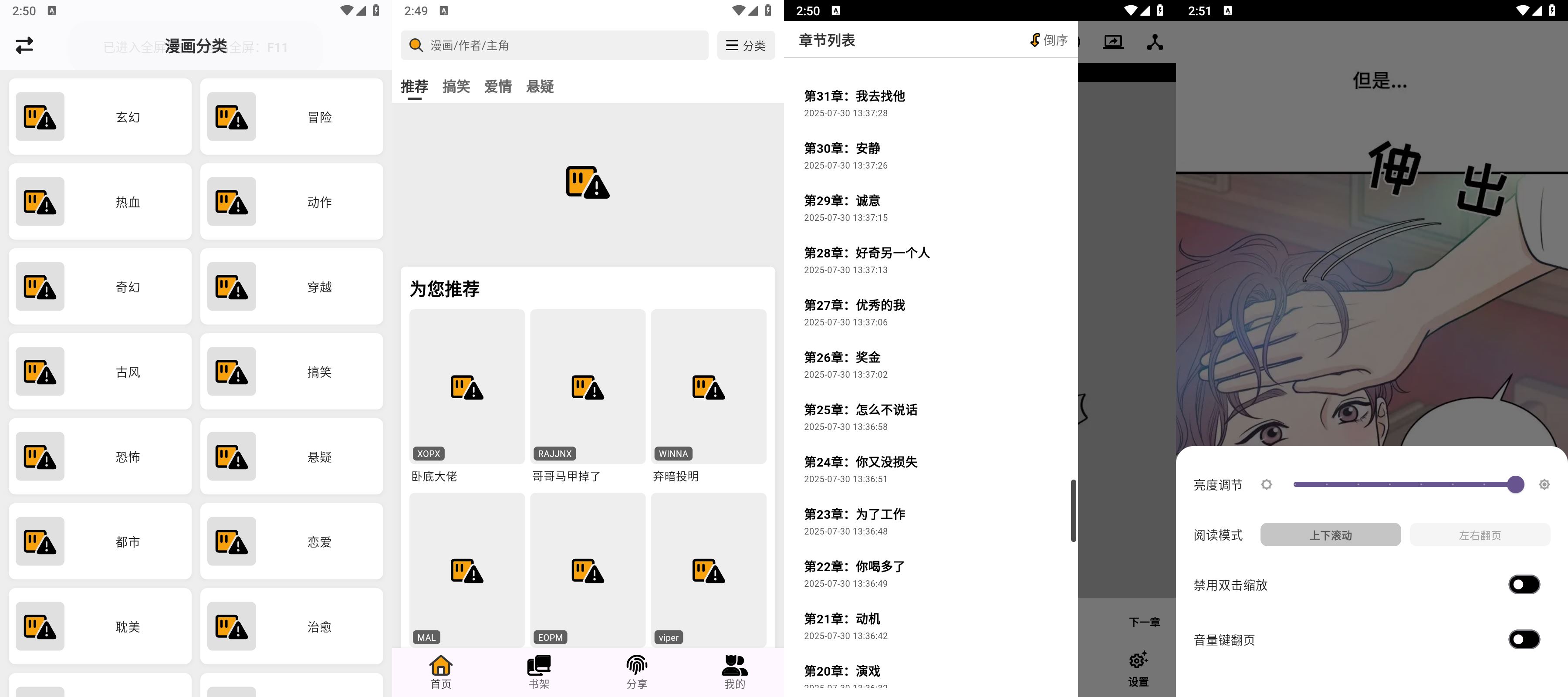Viewport: 1568px width, 697px height.
Task: Open the 分类 category menu icon
Action: 746,45
